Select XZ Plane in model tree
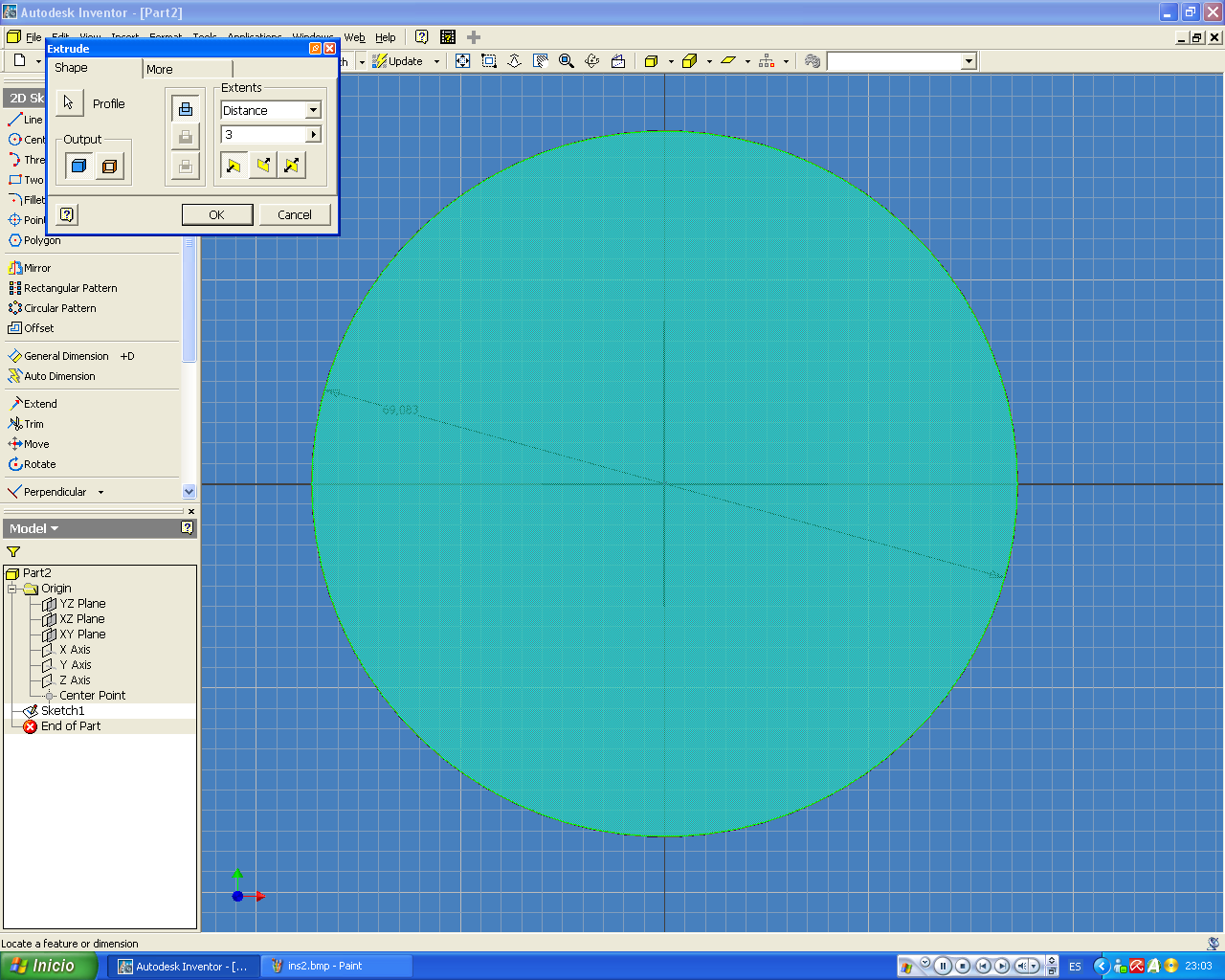1225x980 pixels. (x=75, y=619)
